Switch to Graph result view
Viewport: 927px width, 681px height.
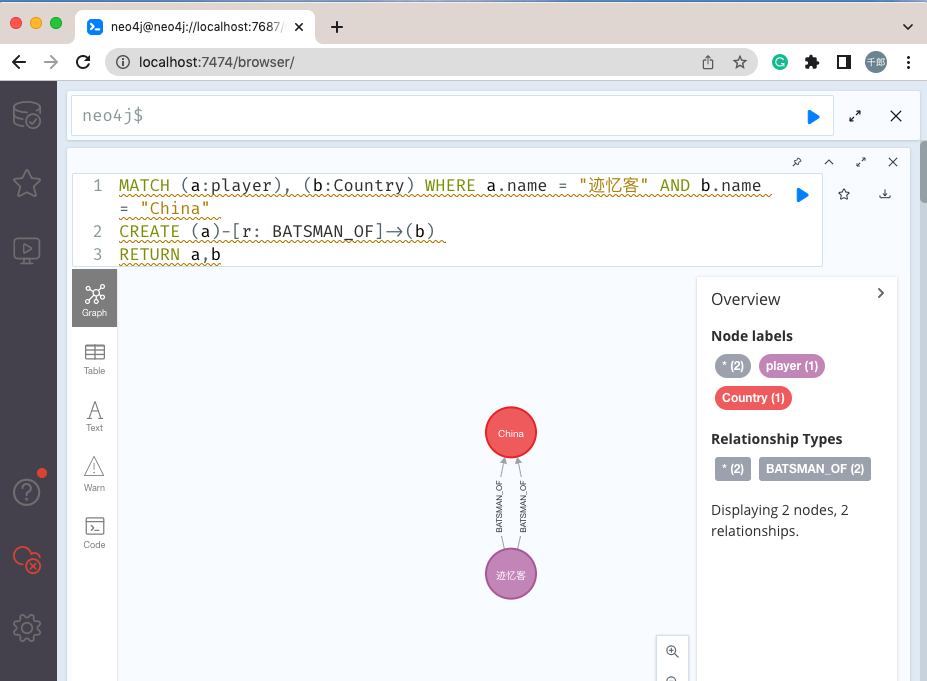[95, 298]
